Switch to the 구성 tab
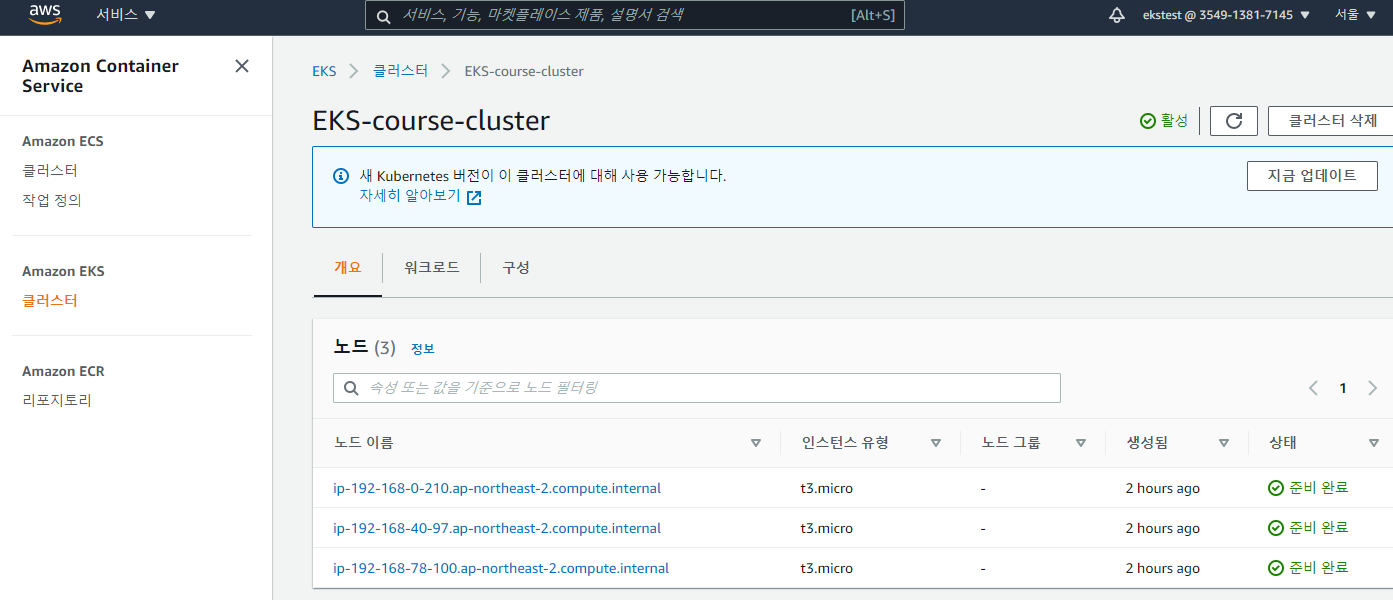Screen dimensions: 1393x600 pos(516,268)
